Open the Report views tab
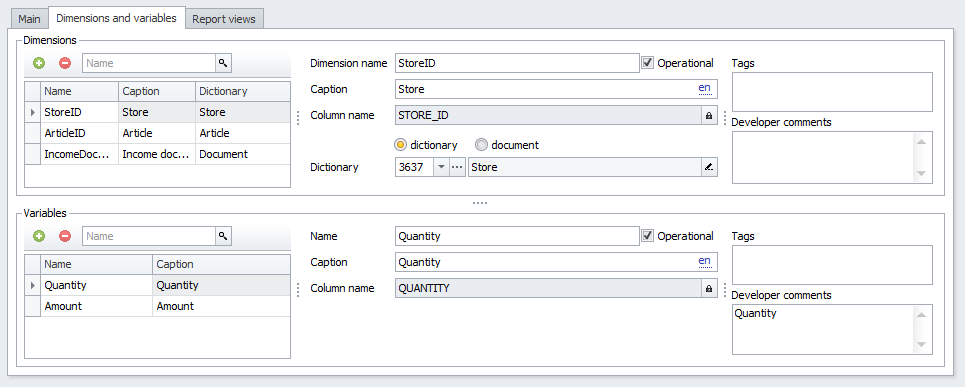This screenshot has height=387, width=965. (x=224, y=19)
